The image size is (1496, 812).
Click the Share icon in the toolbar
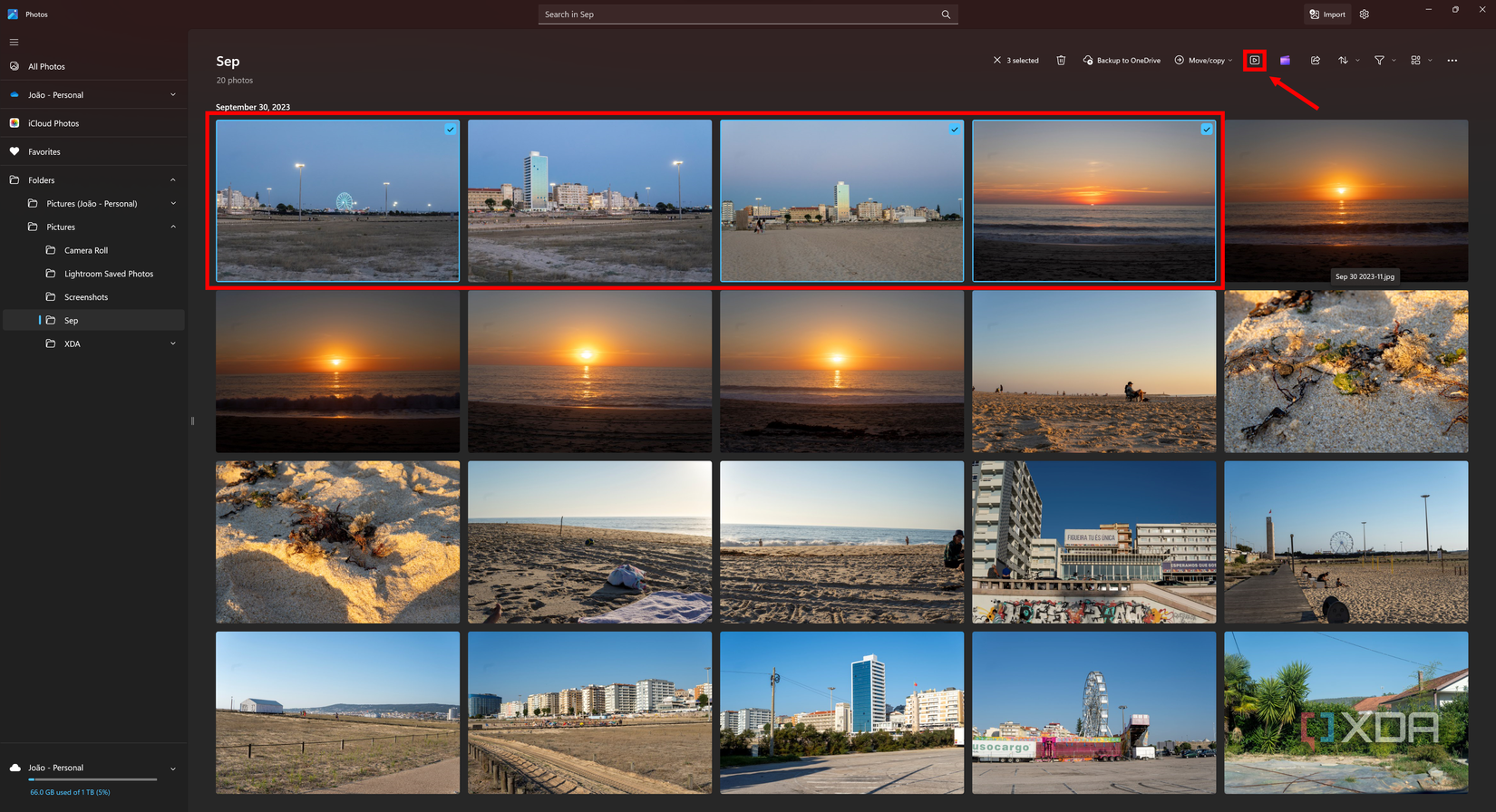(1315, 61)
